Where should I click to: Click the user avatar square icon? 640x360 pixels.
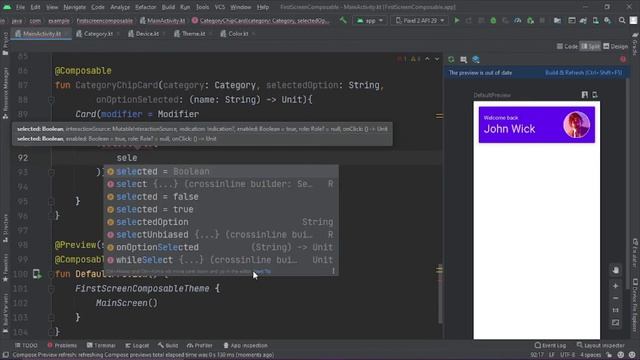[x=633, y=20]
